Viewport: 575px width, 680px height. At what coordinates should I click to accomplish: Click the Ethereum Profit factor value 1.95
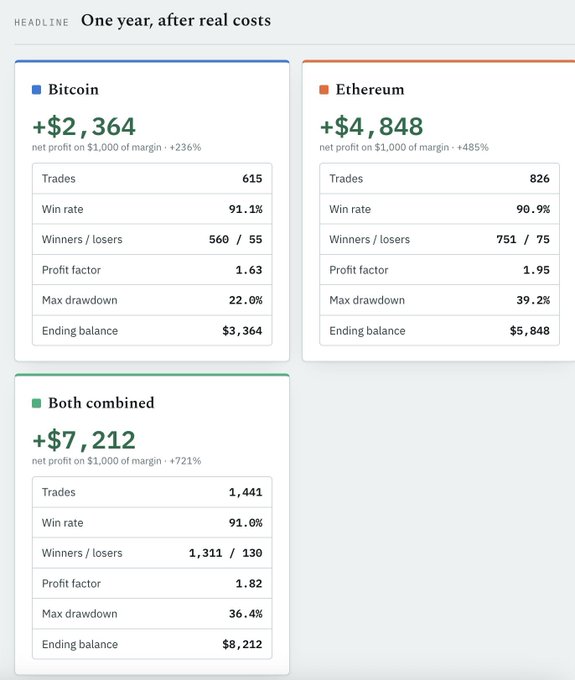536,270
